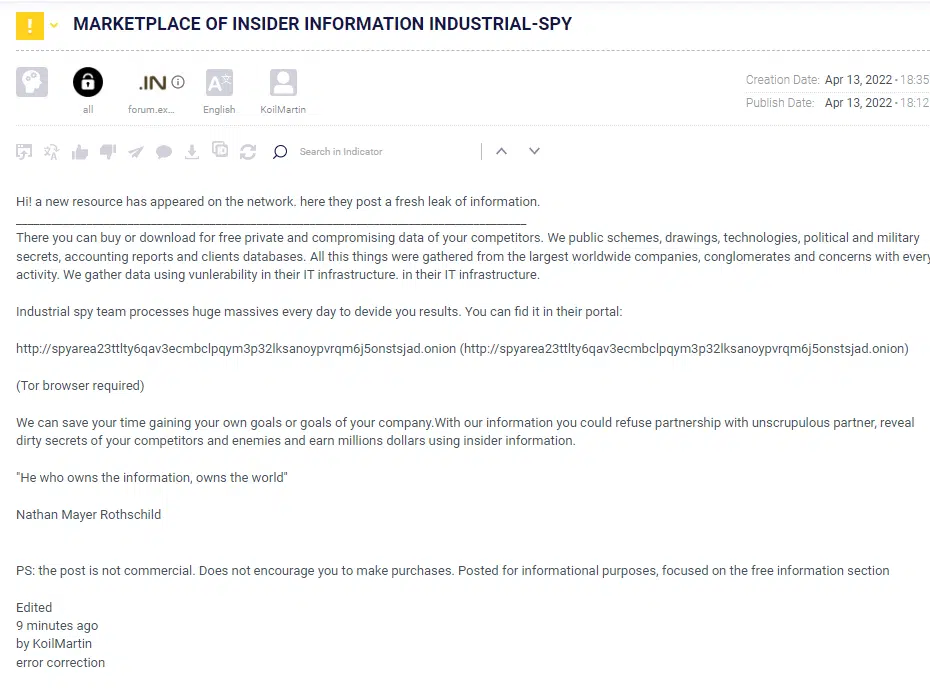Click the yellow exclamation severity icon
The width and height of the screenshot is (930, 689).
[30, 25]
